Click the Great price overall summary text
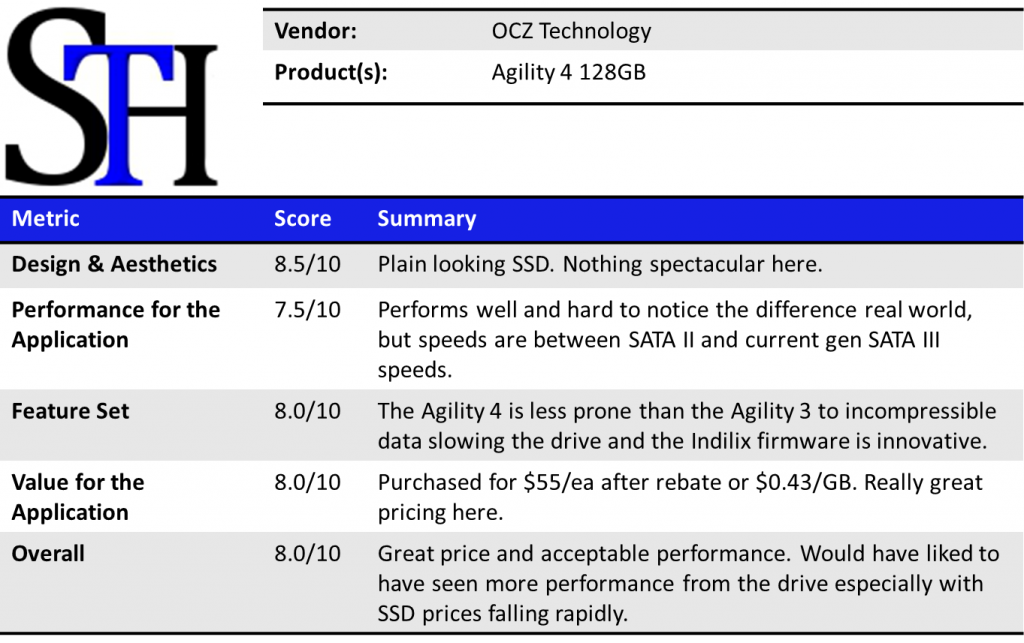Image resolution: width=1024 pixels, height=643 pixels. pos(688,583)
